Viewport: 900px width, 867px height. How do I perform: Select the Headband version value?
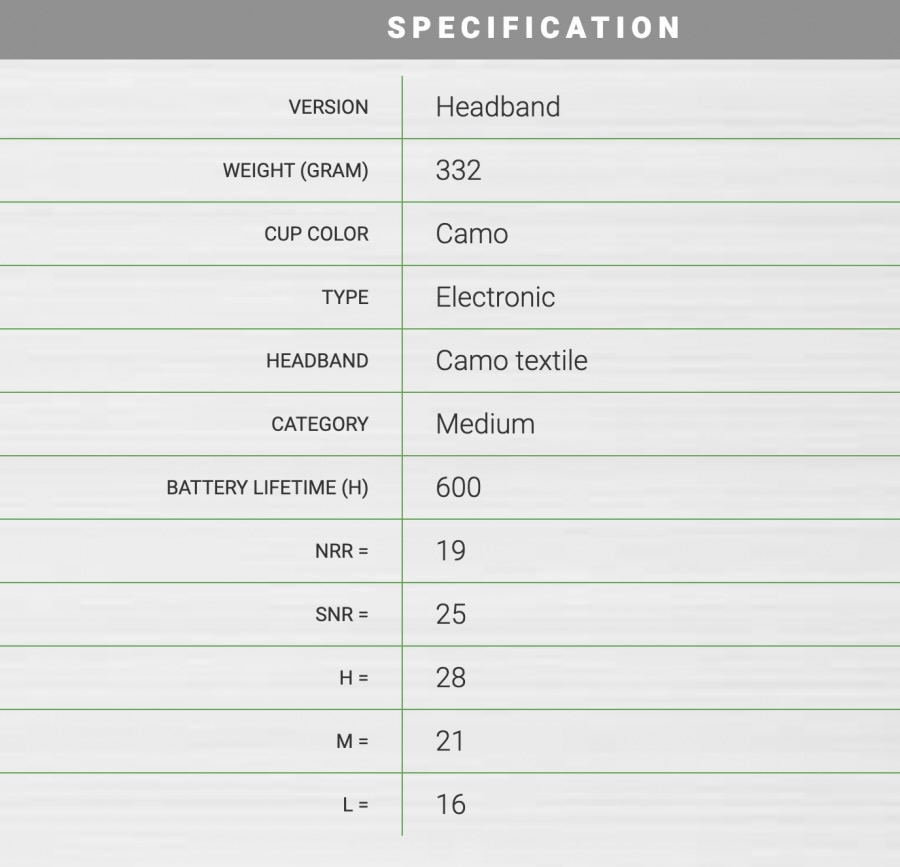pos(498,107)
